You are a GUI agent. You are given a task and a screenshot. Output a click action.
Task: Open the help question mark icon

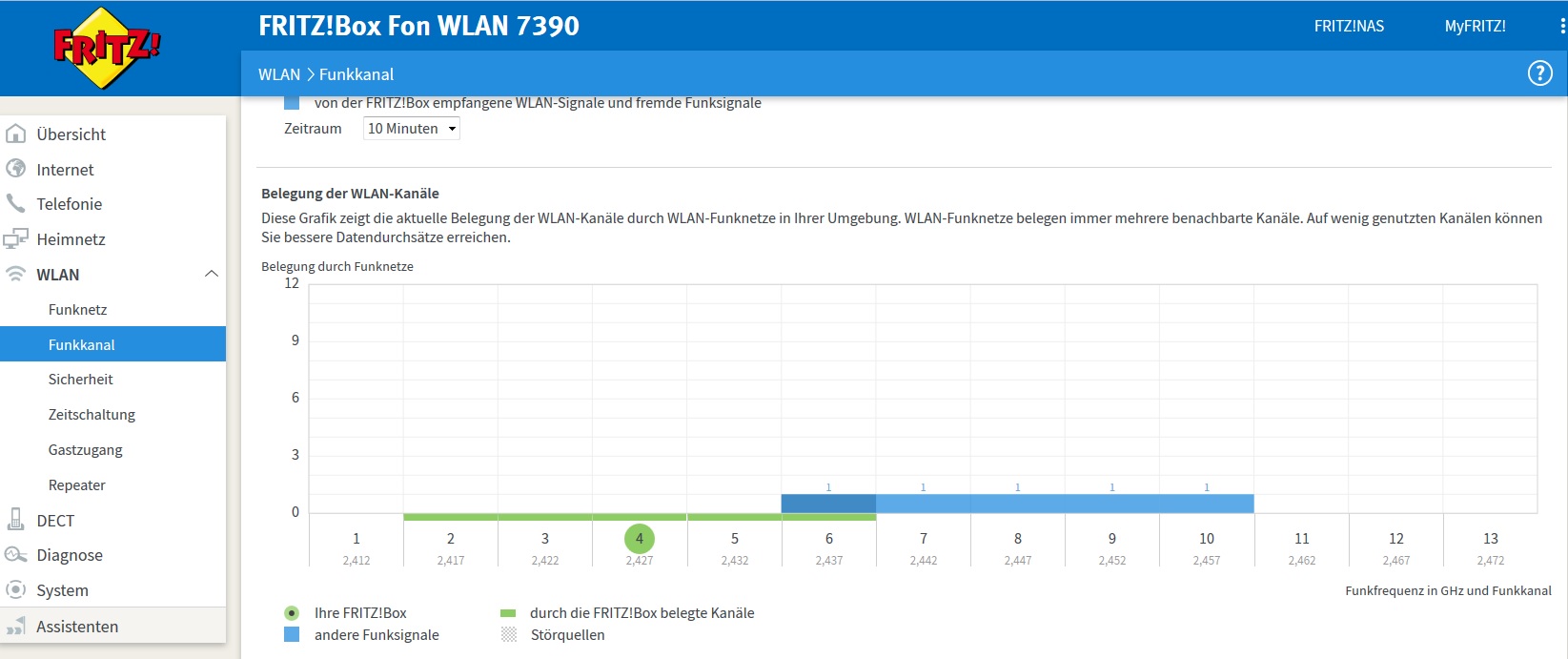click(1539, 73)
